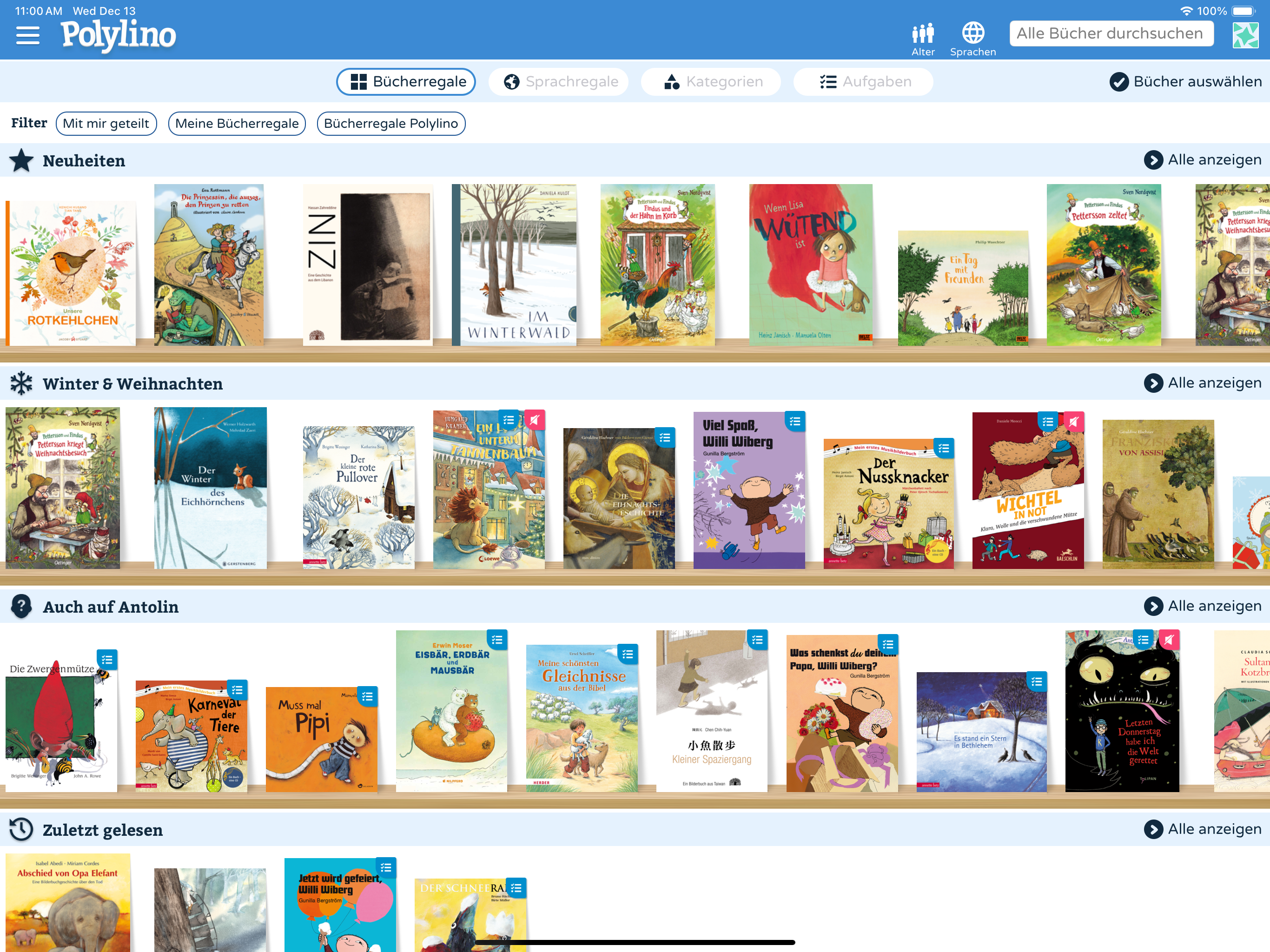Open the user profile avatar

[1245, 35]
